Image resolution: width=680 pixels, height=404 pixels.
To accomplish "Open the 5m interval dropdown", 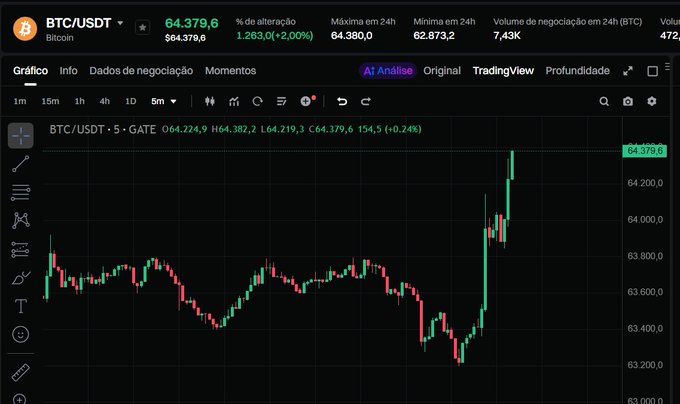I will click(x=163, y=101).
